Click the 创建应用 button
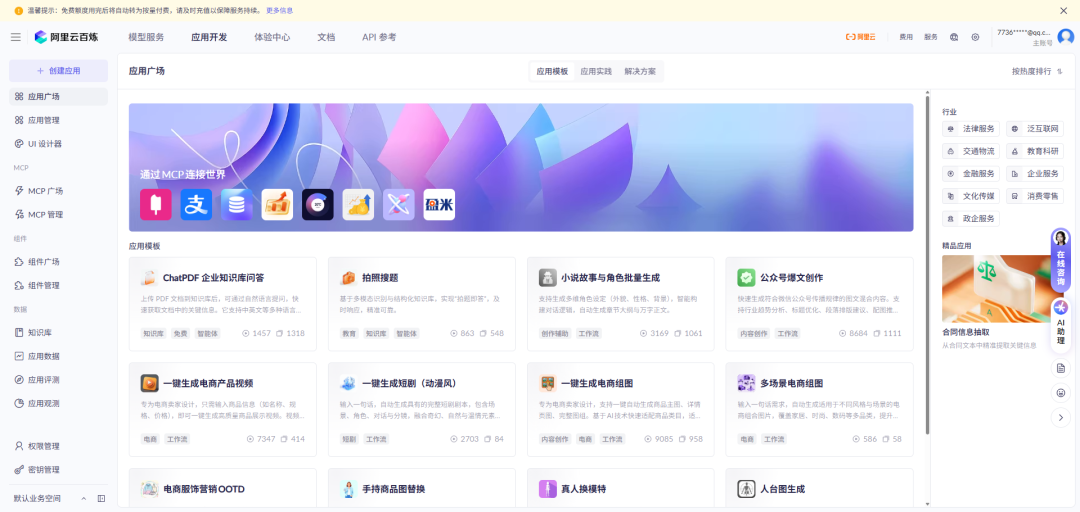1080x512 pixels. click(x=59, y=71)
